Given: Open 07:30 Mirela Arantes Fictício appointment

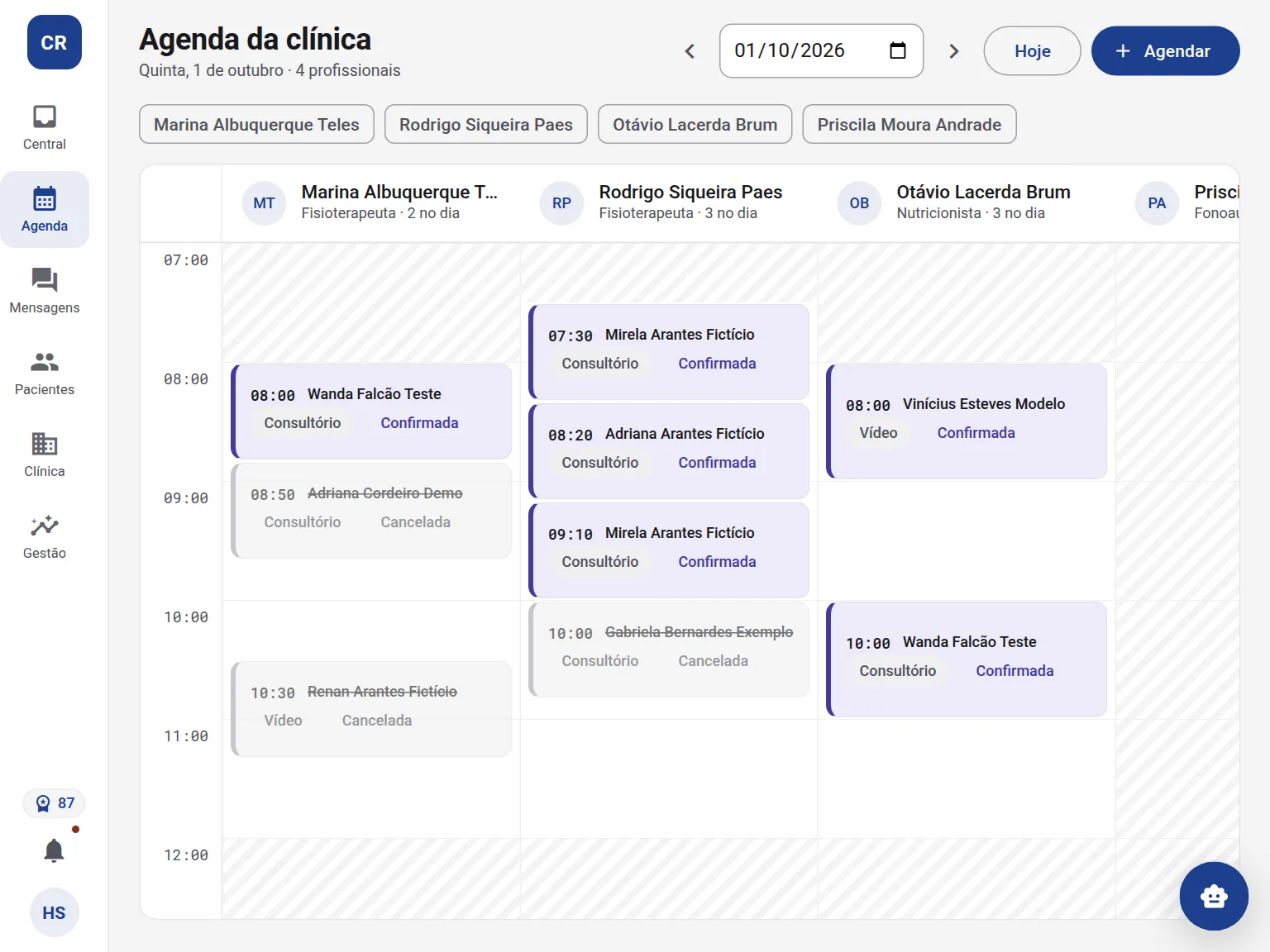Looking at the screenshot, I should 669,352.
